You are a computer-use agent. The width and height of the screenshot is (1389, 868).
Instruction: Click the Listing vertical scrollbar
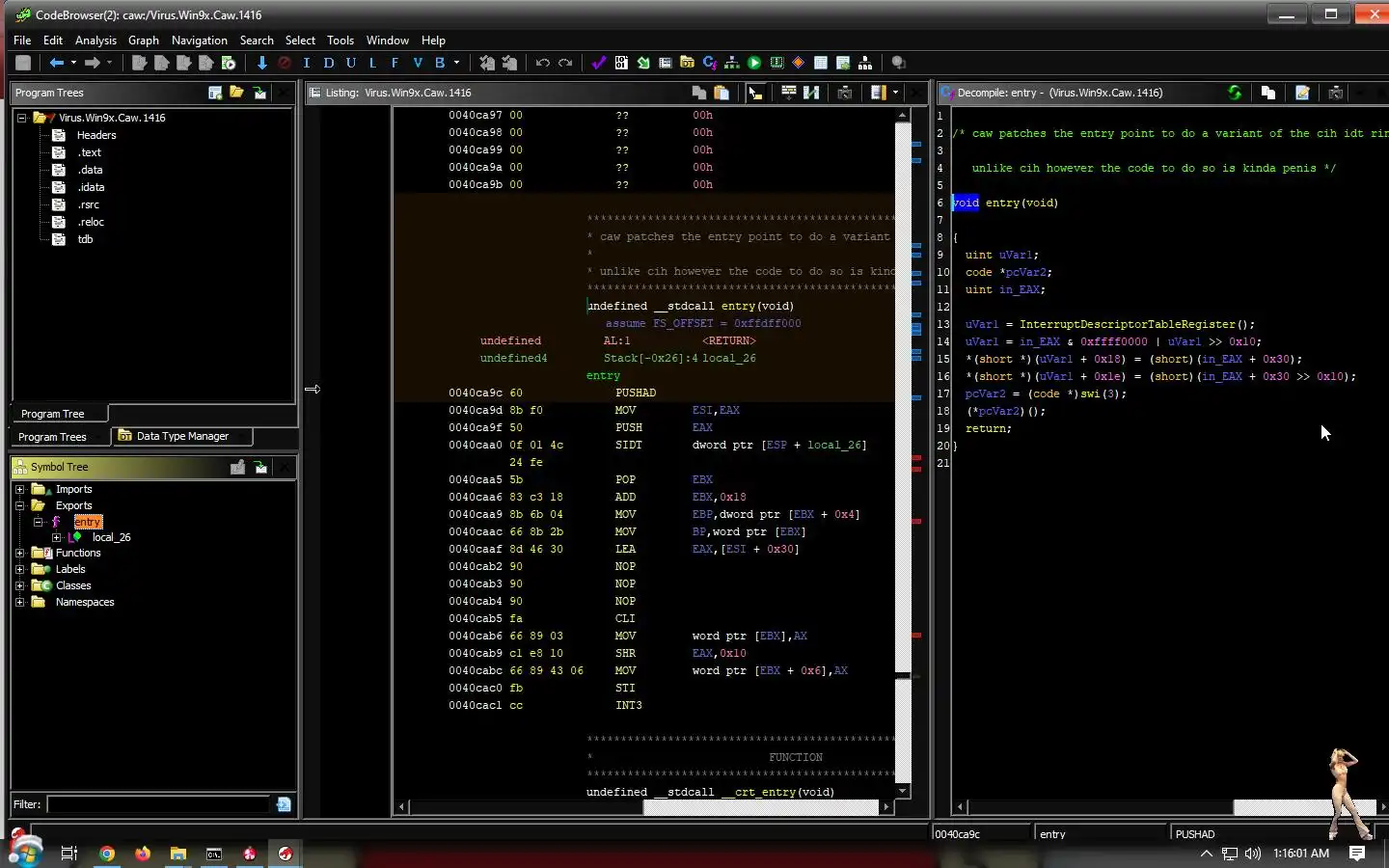tap(903, 451)
